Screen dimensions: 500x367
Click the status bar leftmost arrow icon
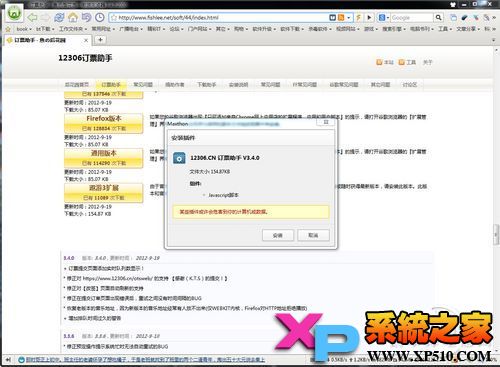point(8,360)
